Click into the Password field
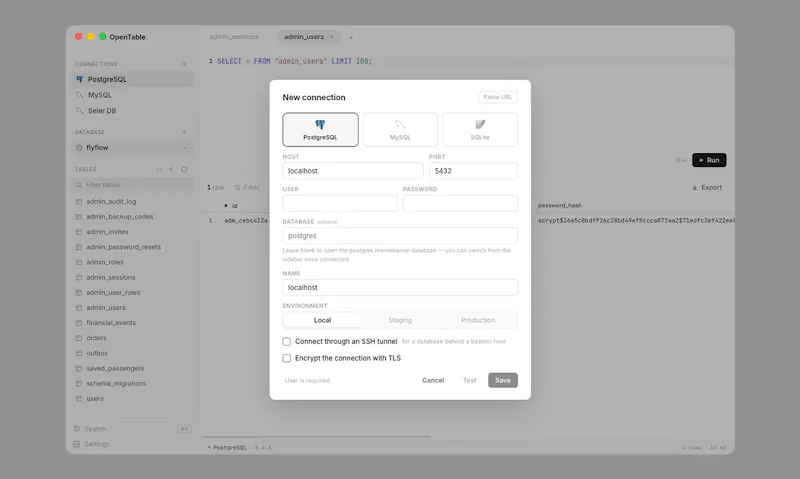 (460, 203)
